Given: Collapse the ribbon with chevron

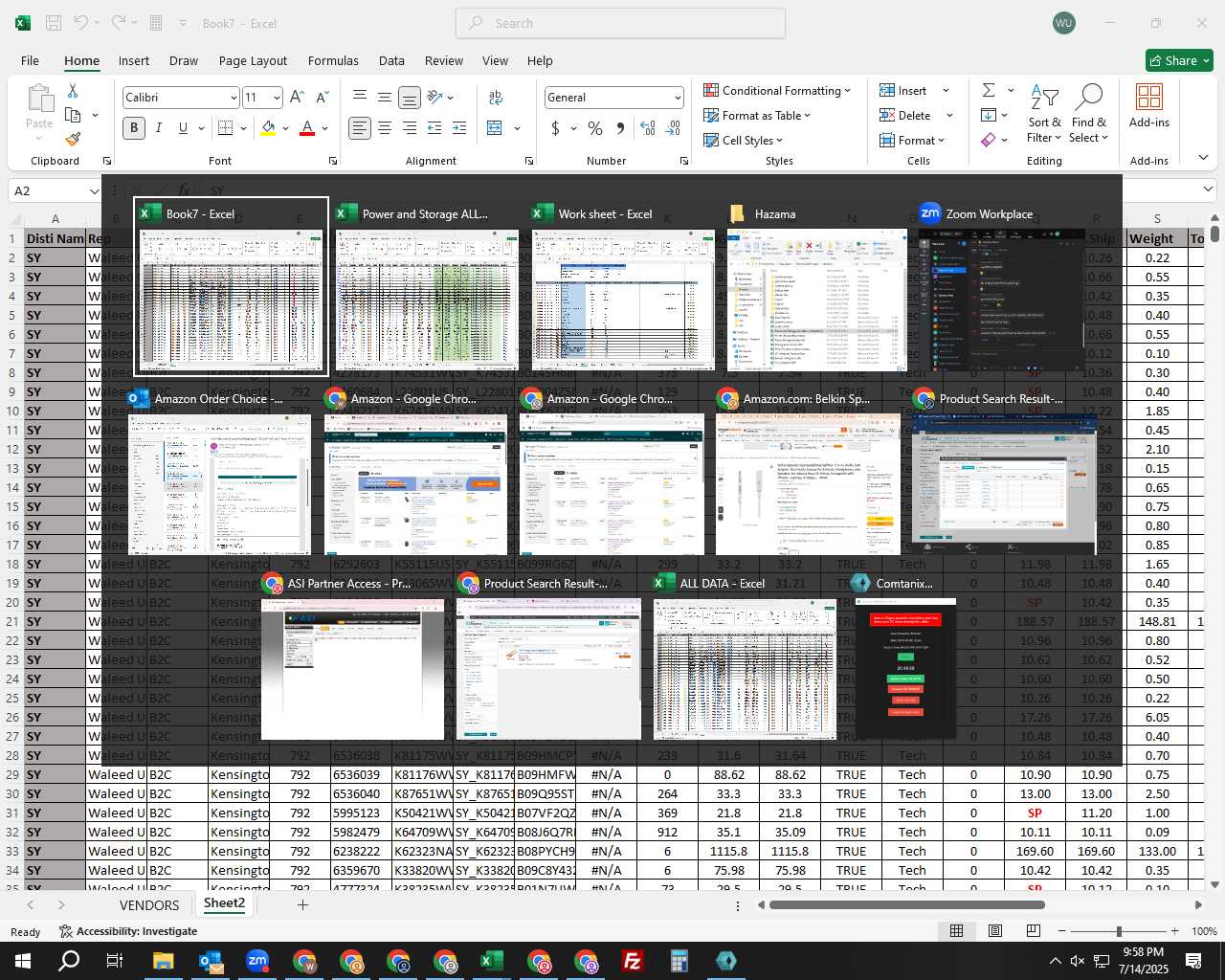Looking at the screenshot, I should 1204,158.
